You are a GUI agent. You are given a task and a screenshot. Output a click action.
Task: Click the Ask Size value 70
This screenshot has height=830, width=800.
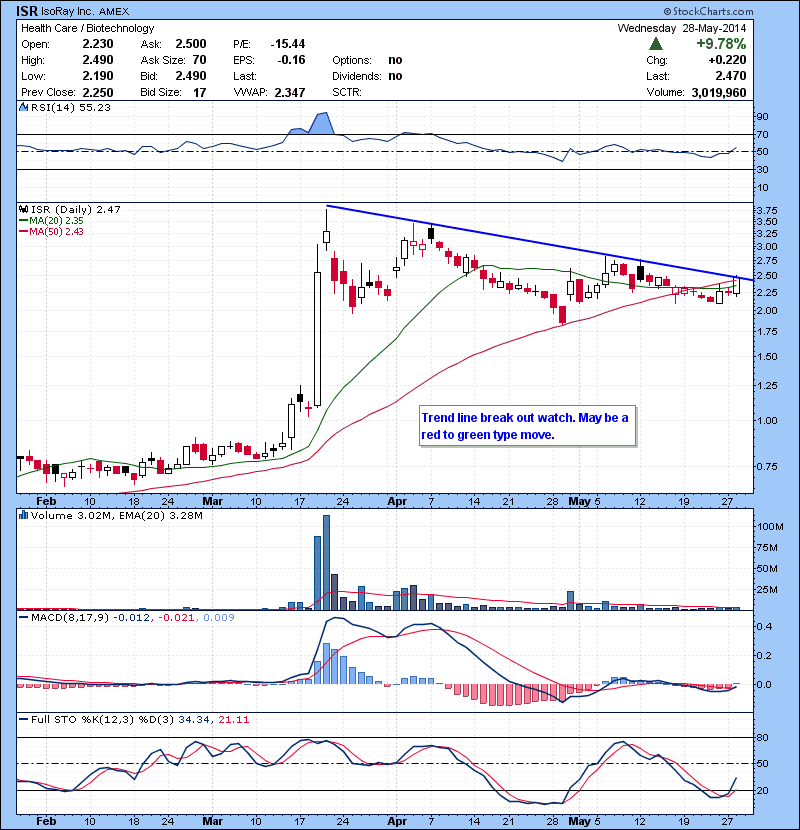(200, 60)
